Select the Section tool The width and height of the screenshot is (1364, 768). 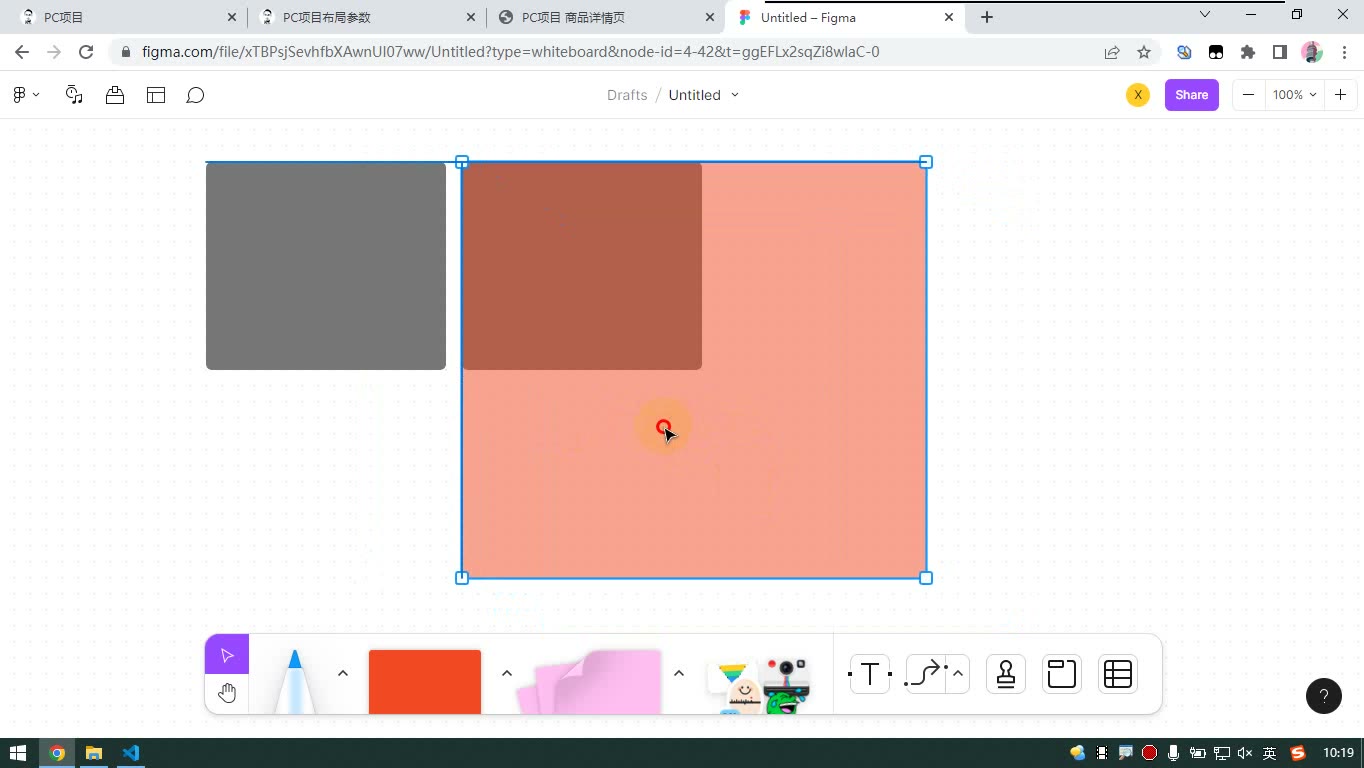tap(1062, 675)
